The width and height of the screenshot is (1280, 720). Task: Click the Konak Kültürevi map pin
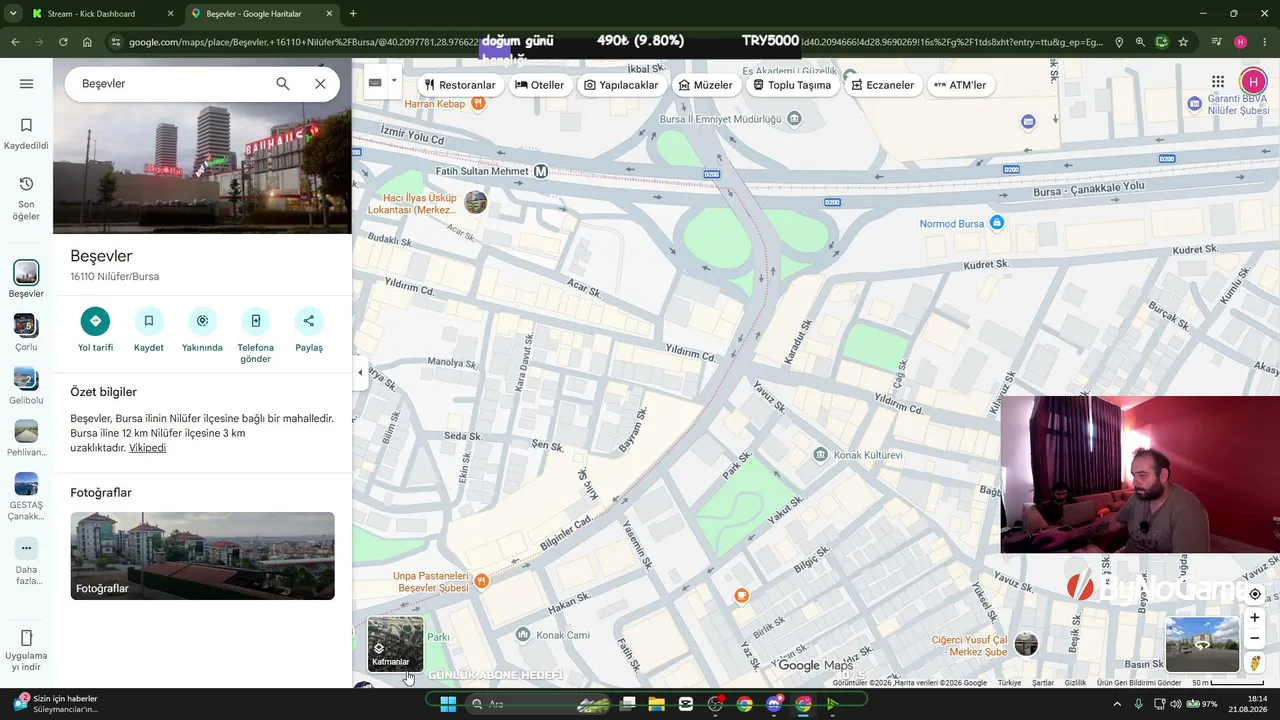click(x=821, y=455)
